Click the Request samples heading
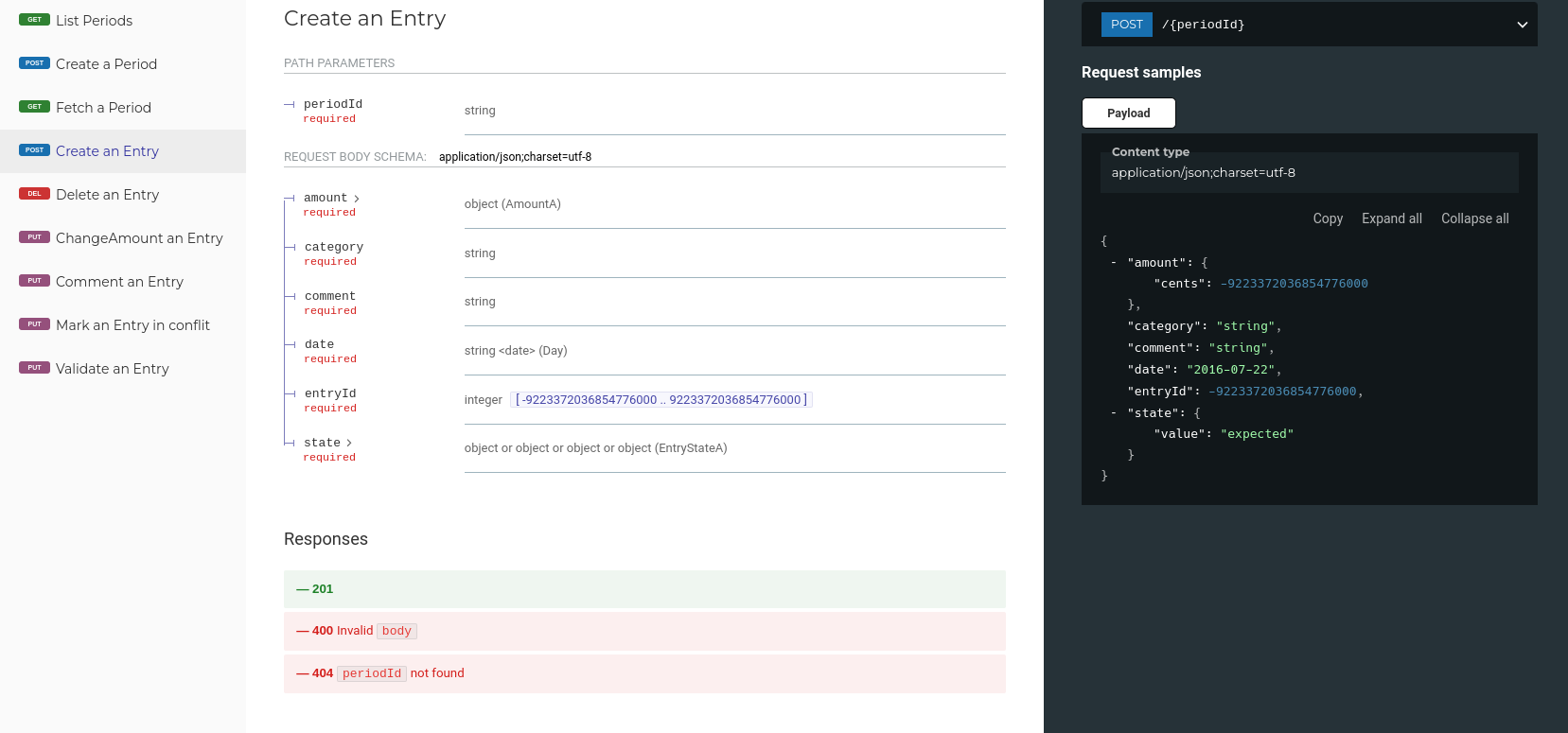Image resolution: width=1568 pixels, height=733 pixels. 1141,73
